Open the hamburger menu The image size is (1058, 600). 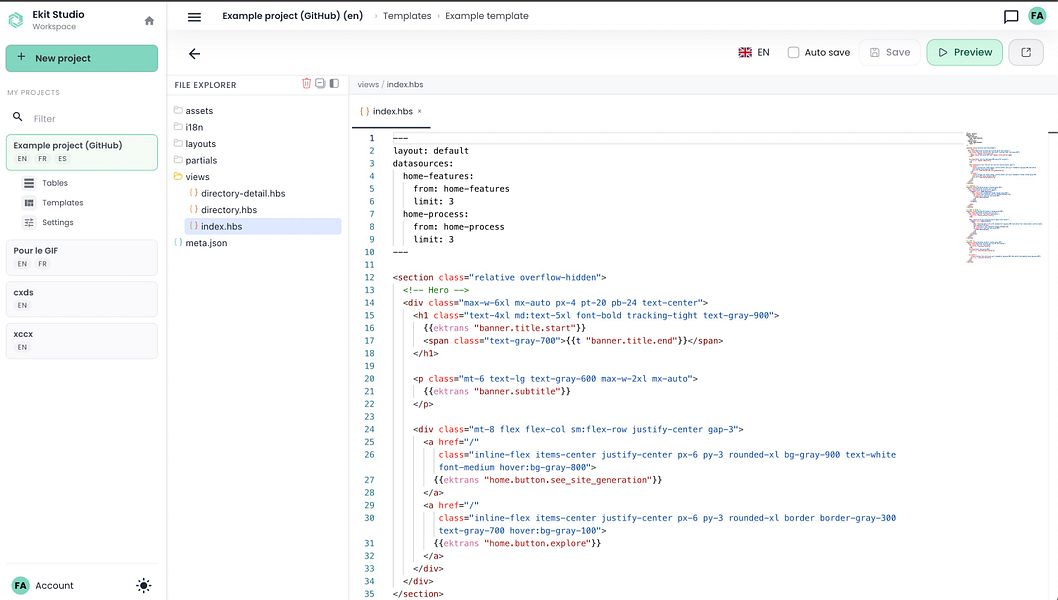(194, 17)
